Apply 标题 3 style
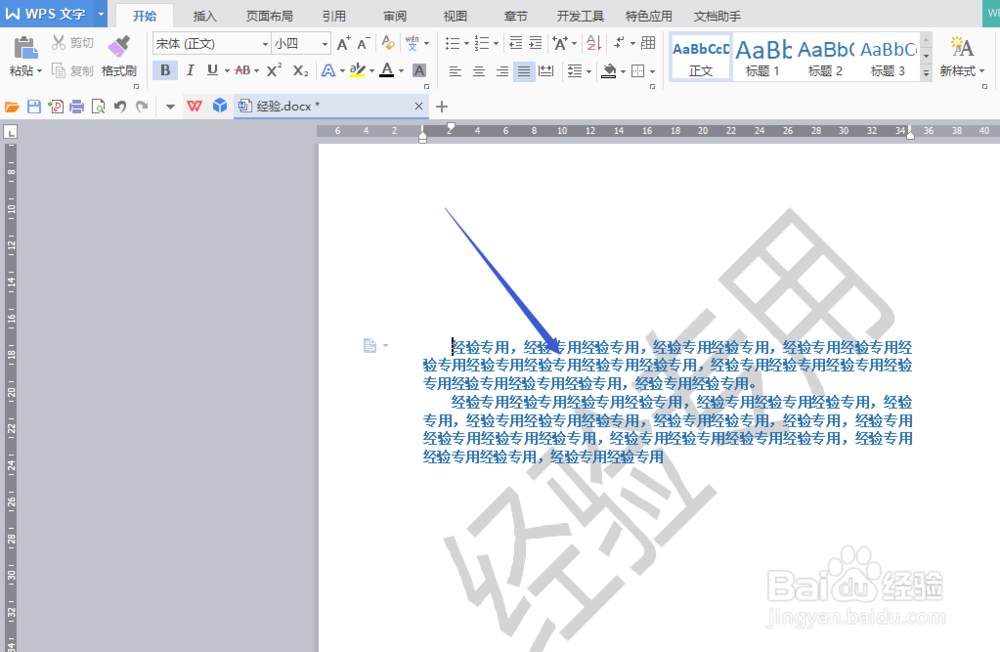1000x652 pixels. pyautogui.click(x=888, y=58)
